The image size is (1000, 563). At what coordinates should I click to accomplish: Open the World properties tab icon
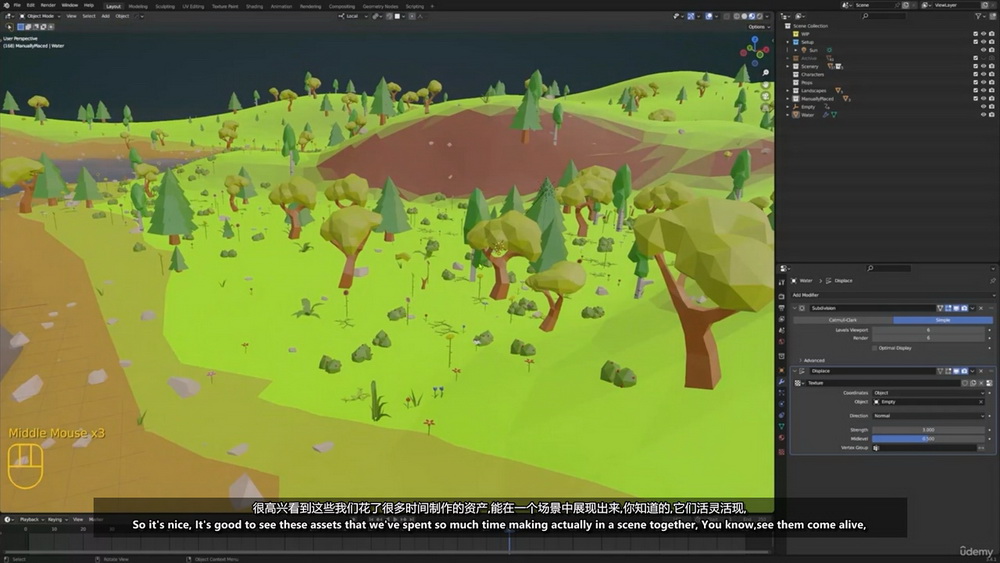tap(781, 341)
